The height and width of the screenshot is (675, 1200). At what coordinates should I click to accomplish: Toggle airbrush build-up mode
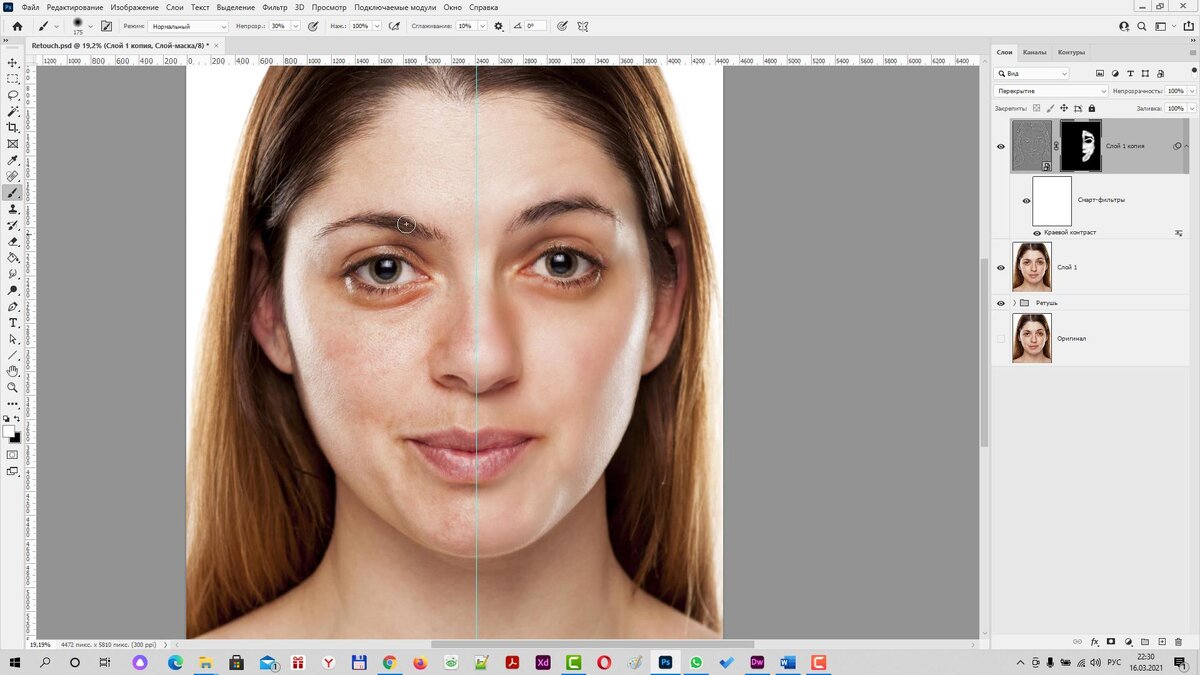click(394, 26)
